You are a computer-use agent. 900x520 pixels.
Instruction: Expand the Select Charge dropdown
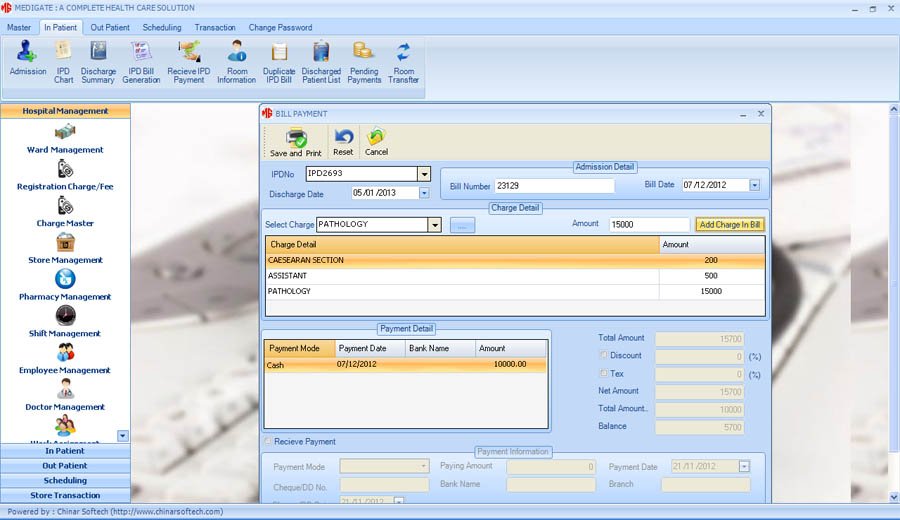pos(435,225)
